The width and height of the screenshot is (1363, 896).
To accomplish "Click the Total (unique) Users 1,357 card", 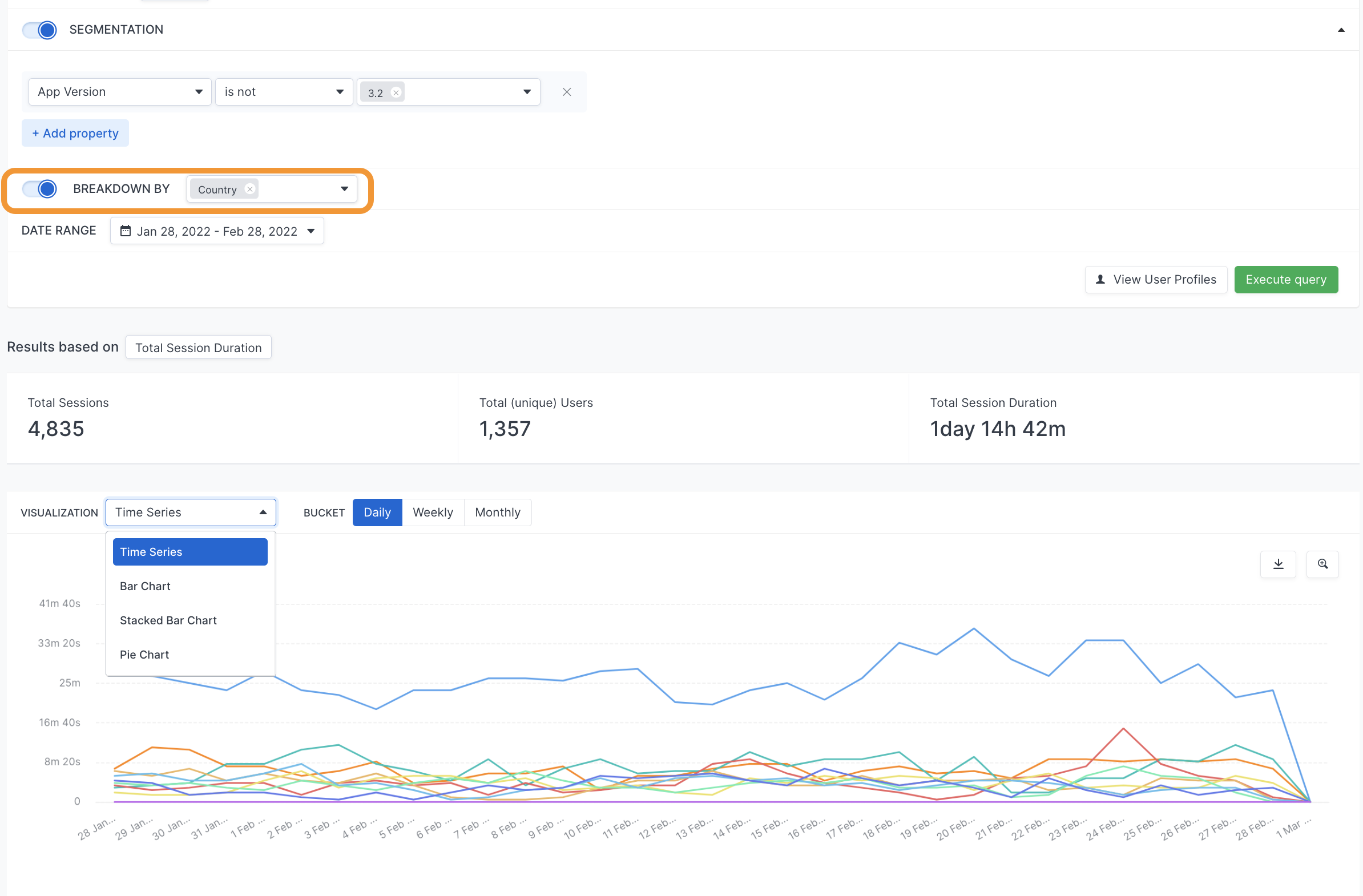I will [x=683, y=418].
